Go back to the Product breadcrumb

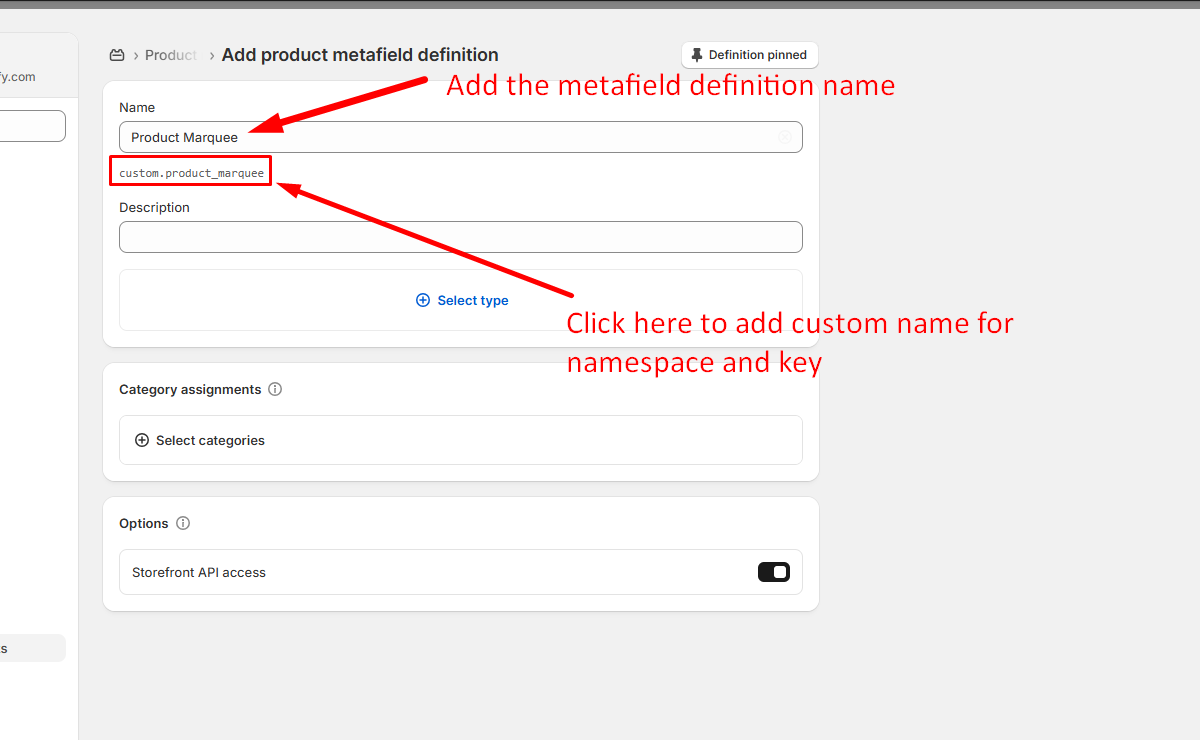170,55
